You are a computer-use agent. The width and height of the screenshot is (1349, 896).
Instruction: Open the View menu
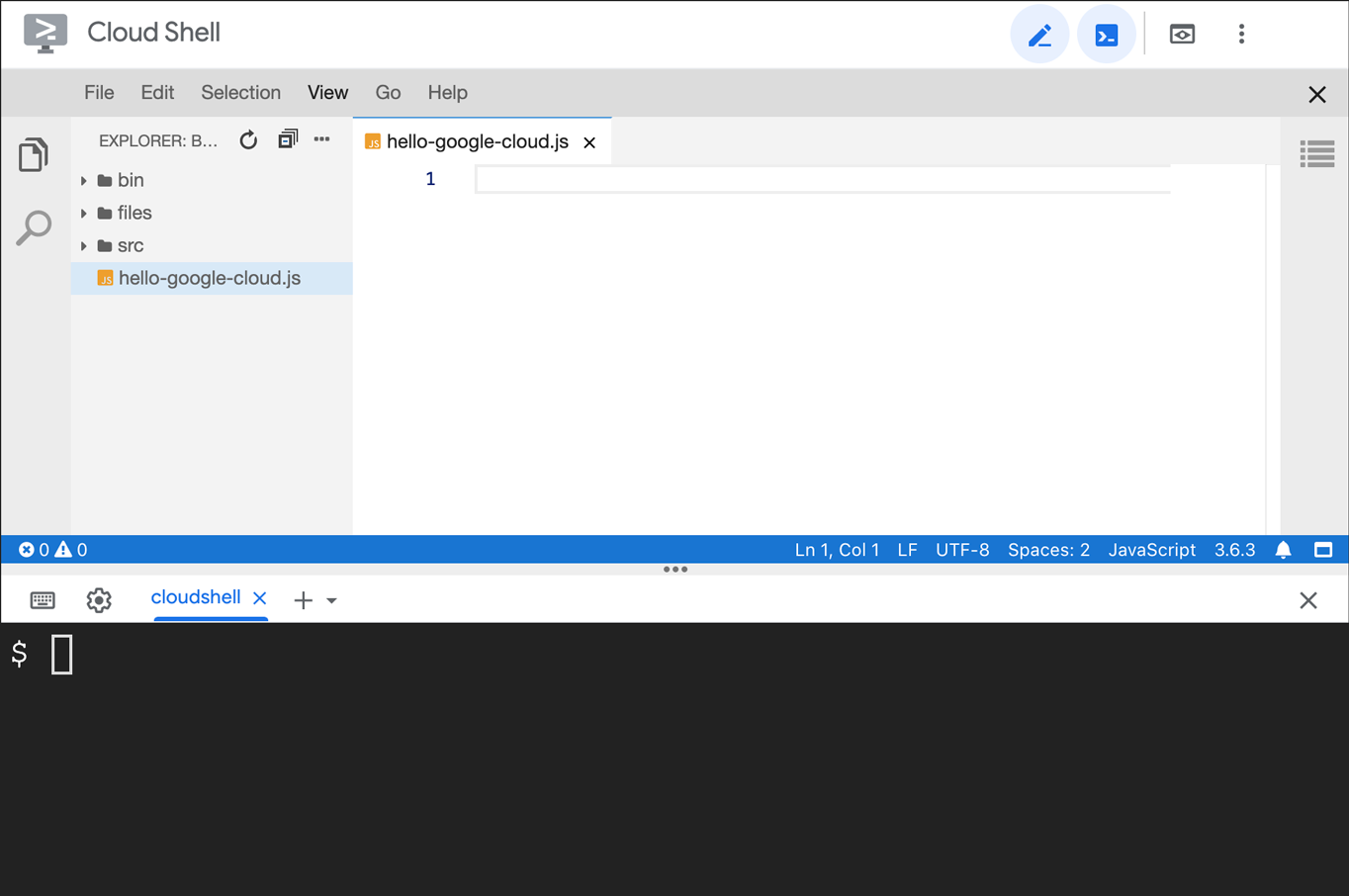point(327,93)
